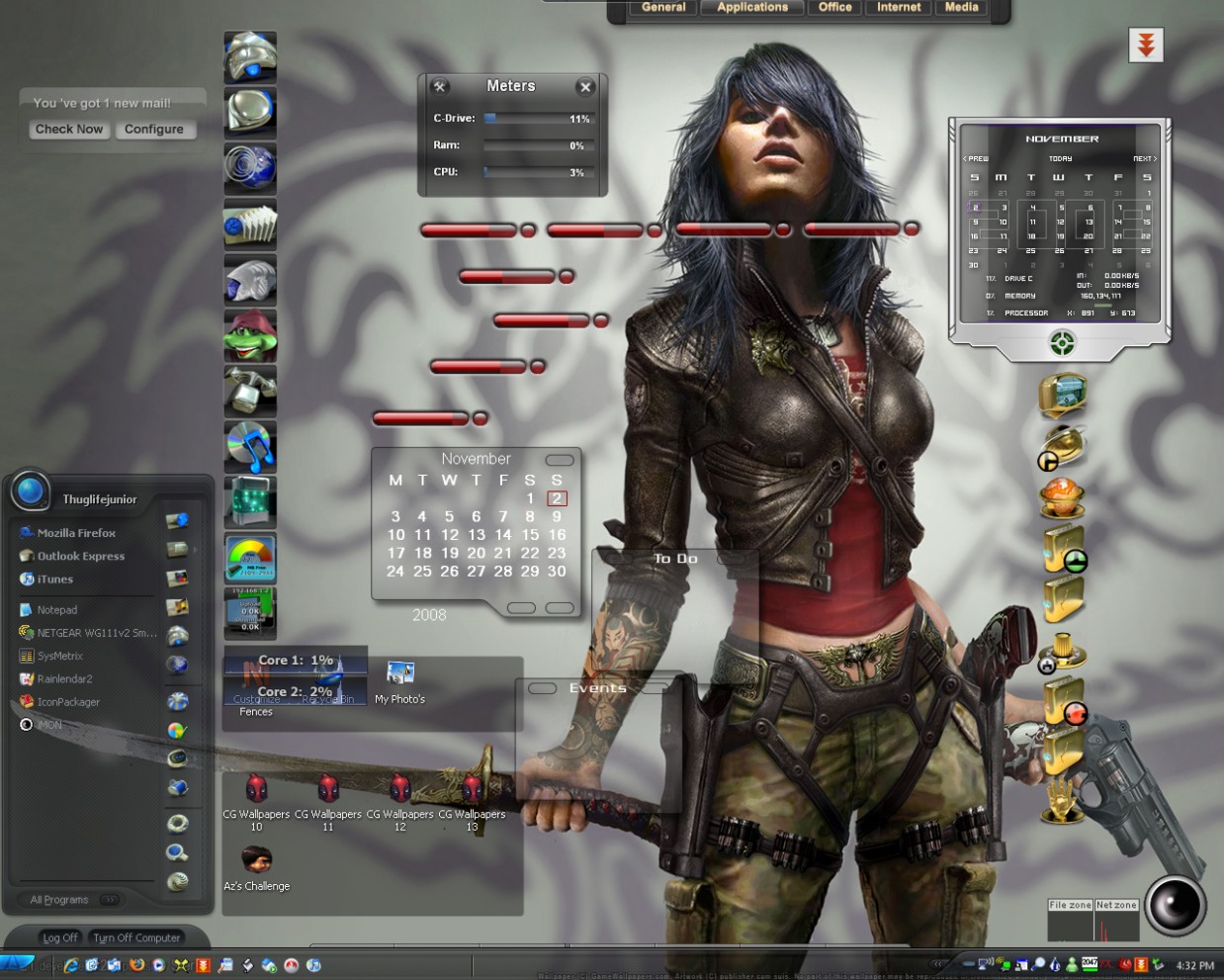Click the black orb in bottom-right corner
1224x980 pixels.
[1175, 905]
